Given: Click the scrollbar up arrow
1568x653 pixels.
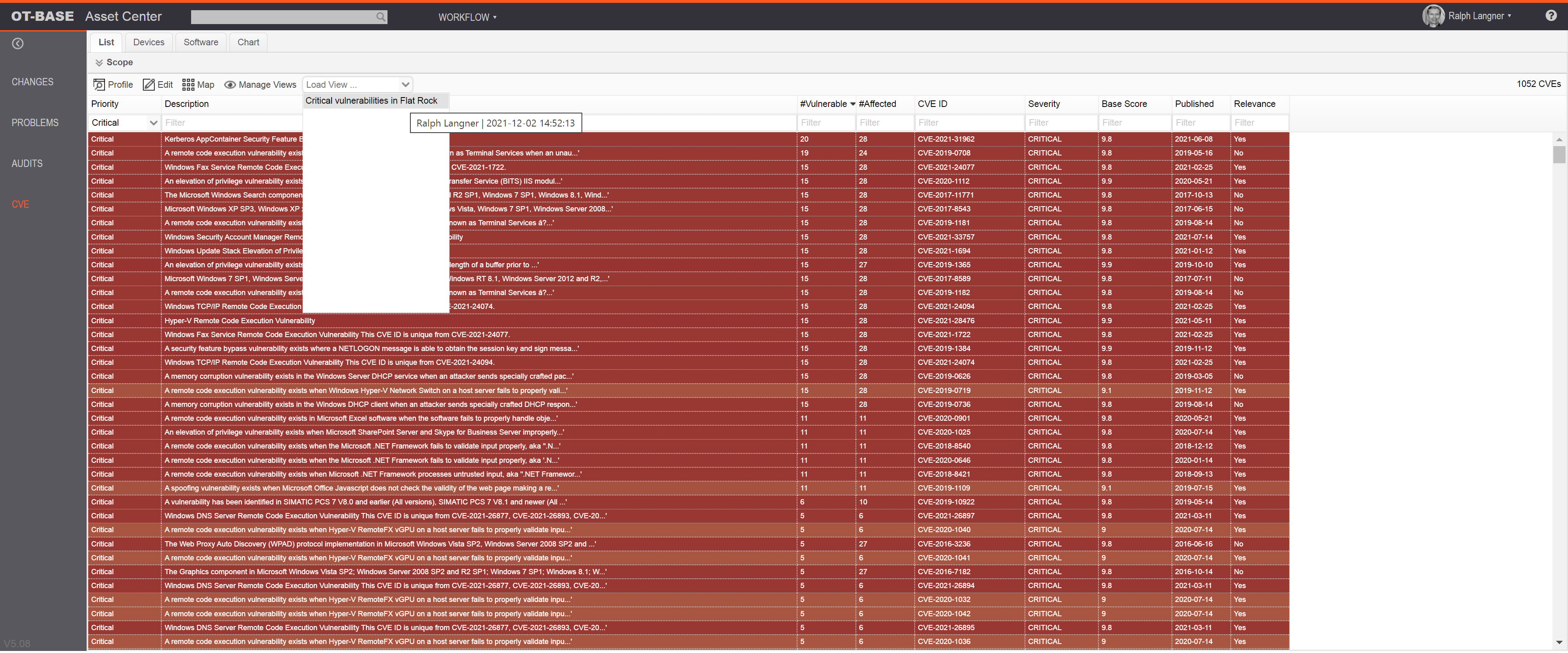Looking at the screenshot, I should [1558, 139].
